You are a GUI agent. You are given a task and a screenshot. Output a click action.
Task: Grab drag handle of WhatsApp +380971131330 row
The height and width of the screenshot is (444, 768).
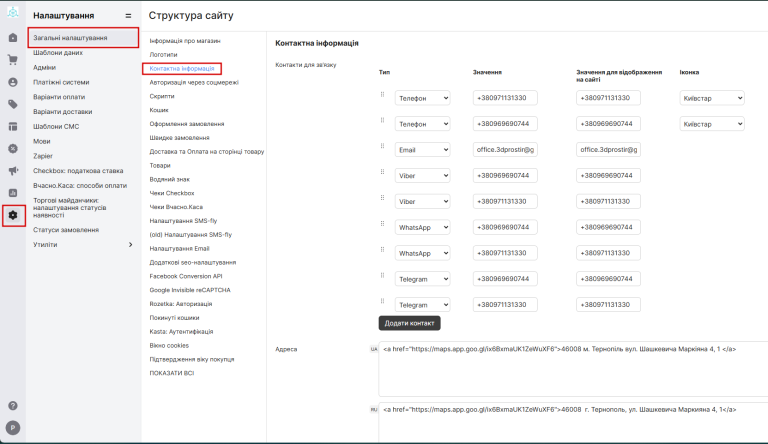click(x=383, y=249)
